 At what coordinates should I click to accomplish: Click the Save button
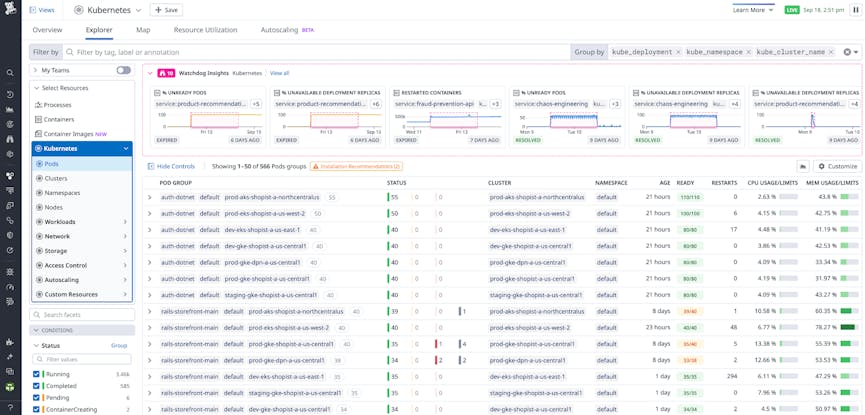point(166,10)
